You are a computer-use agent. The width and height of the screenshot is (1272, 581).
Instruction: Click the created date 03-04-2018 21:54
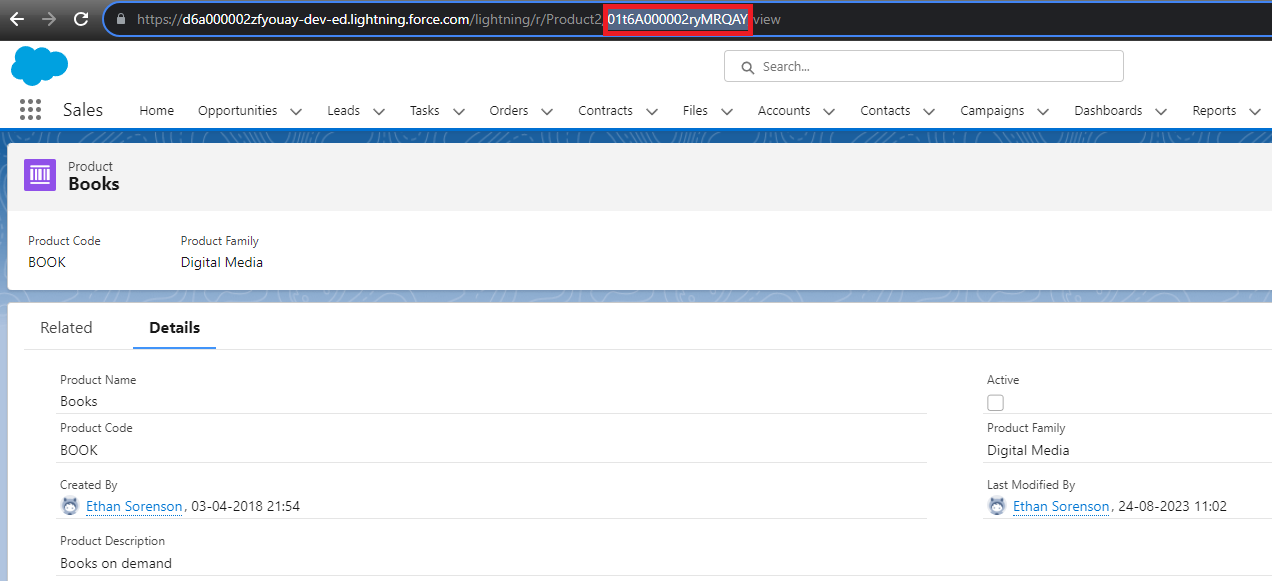(246, 507)
